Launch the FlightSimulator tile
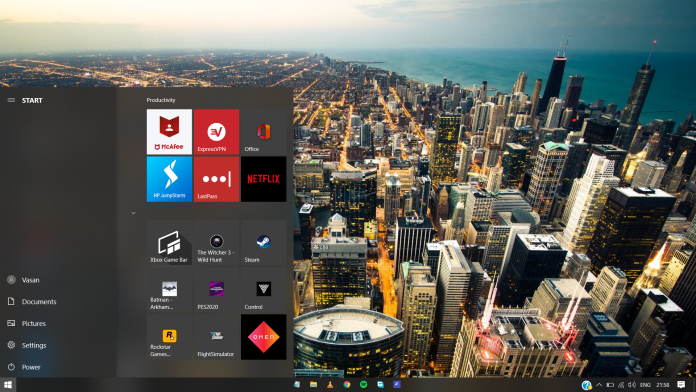Viewport: 696px width, 392px height. [216, 337]
